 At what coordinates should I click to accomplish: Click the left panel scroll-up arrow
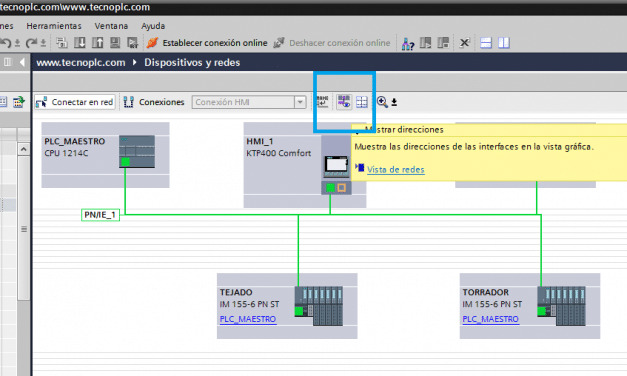(x=24, y=150)
